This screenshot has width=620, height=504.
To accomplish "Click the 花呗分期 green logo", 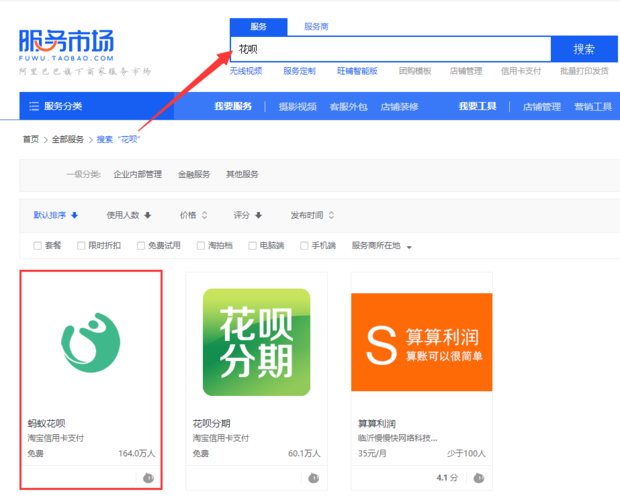I will (256, 342).
